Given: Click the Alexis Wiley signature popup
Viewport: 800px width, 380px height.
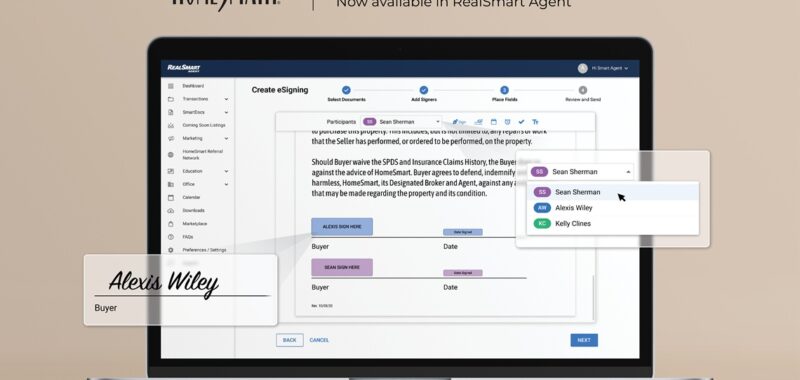Looking at the screenshot, I should [x=181, y=290].
